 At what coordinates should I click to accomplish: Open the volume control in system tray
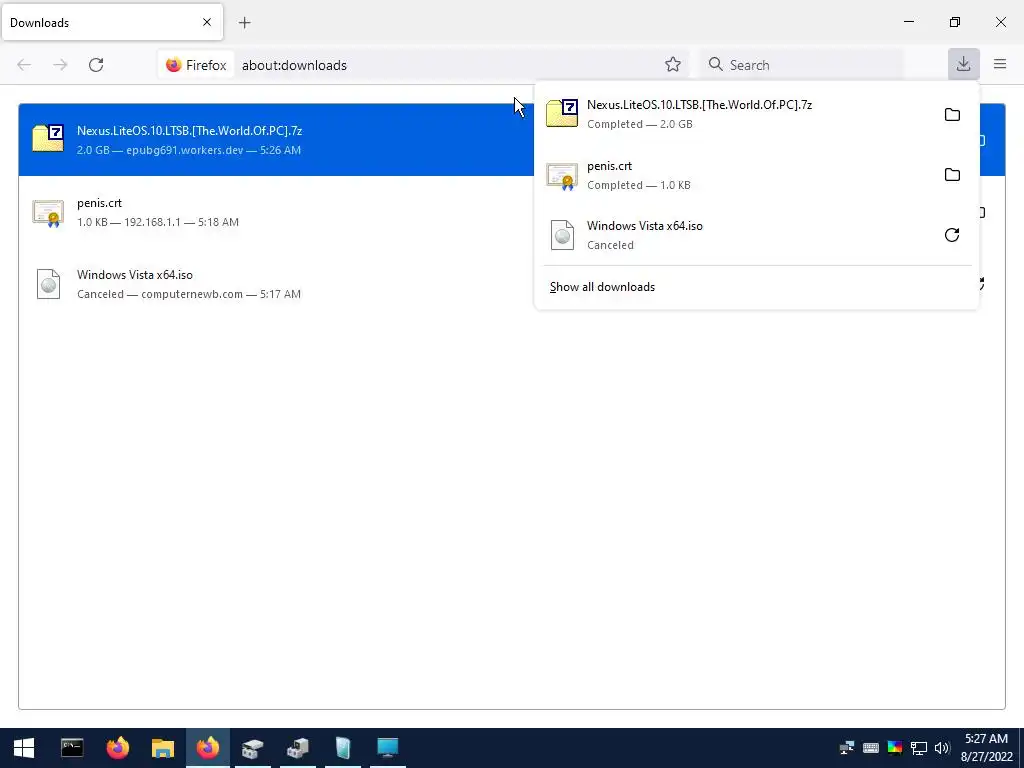[942, 748]
